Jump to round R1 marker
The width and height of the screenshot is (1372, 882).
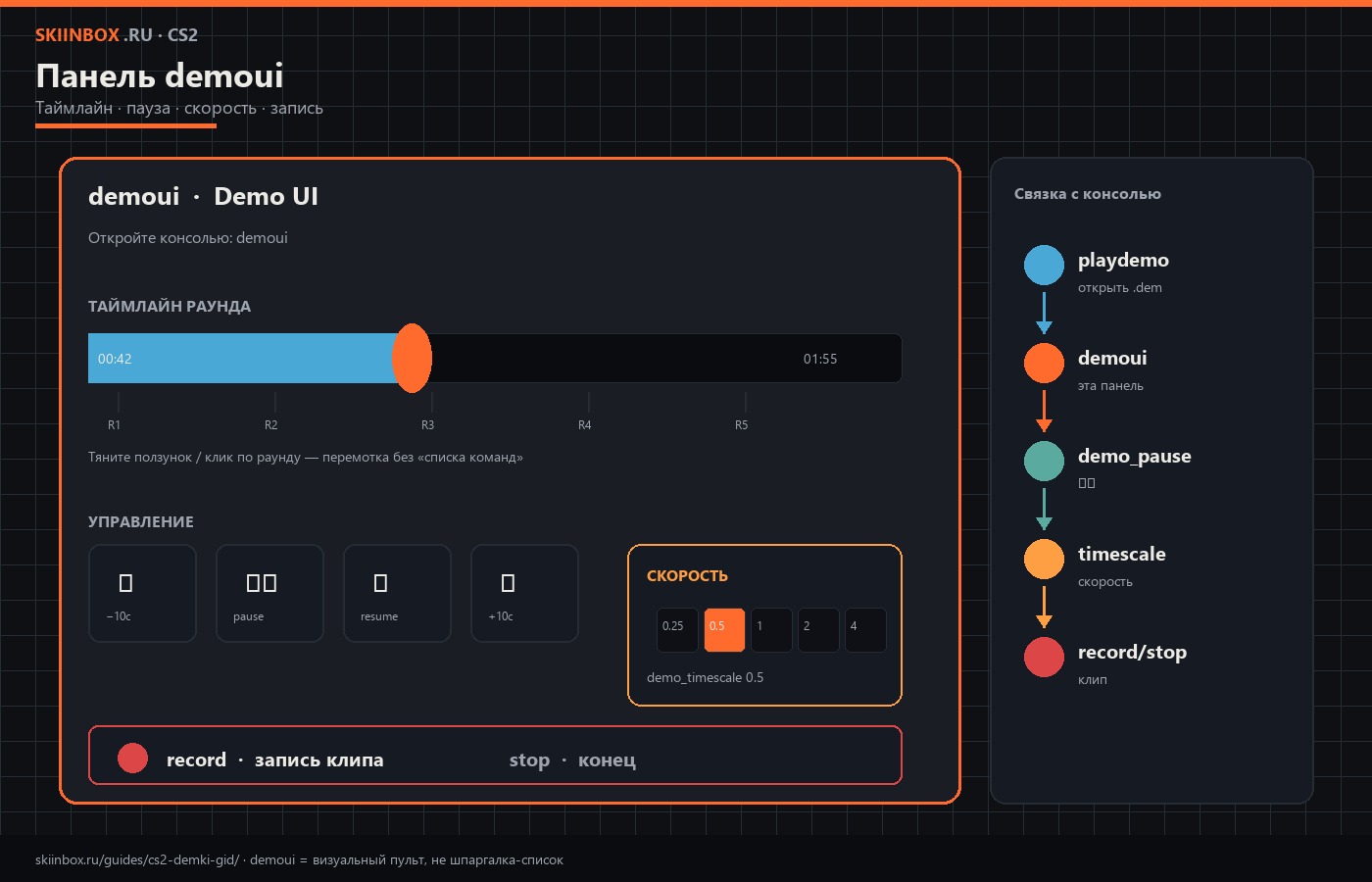115,424
